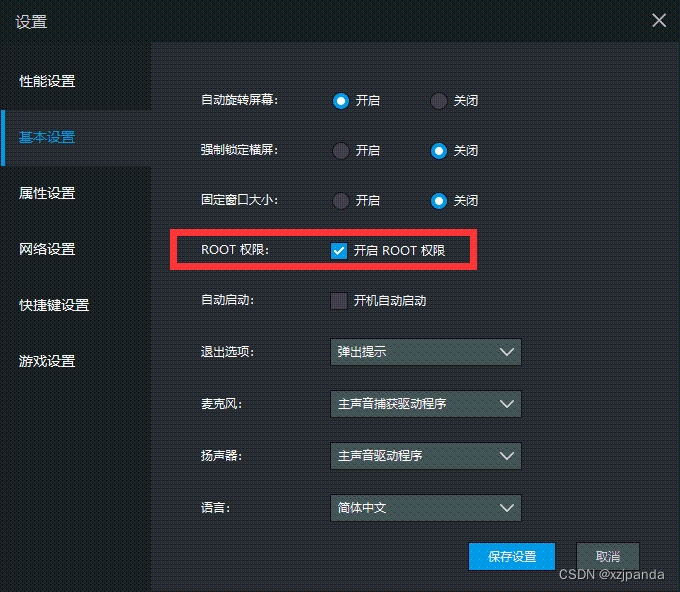Screen dimensions: 680x592
Task: Enable 开启 for 固定窗口大小
Action: point(341,200)
